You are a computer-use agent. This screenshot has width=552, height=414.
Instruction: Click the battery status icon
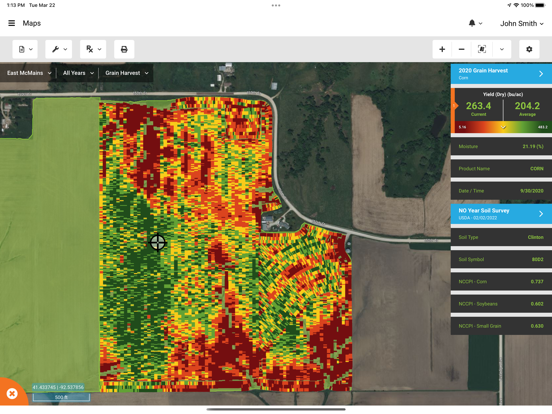[x=540, y=5]
